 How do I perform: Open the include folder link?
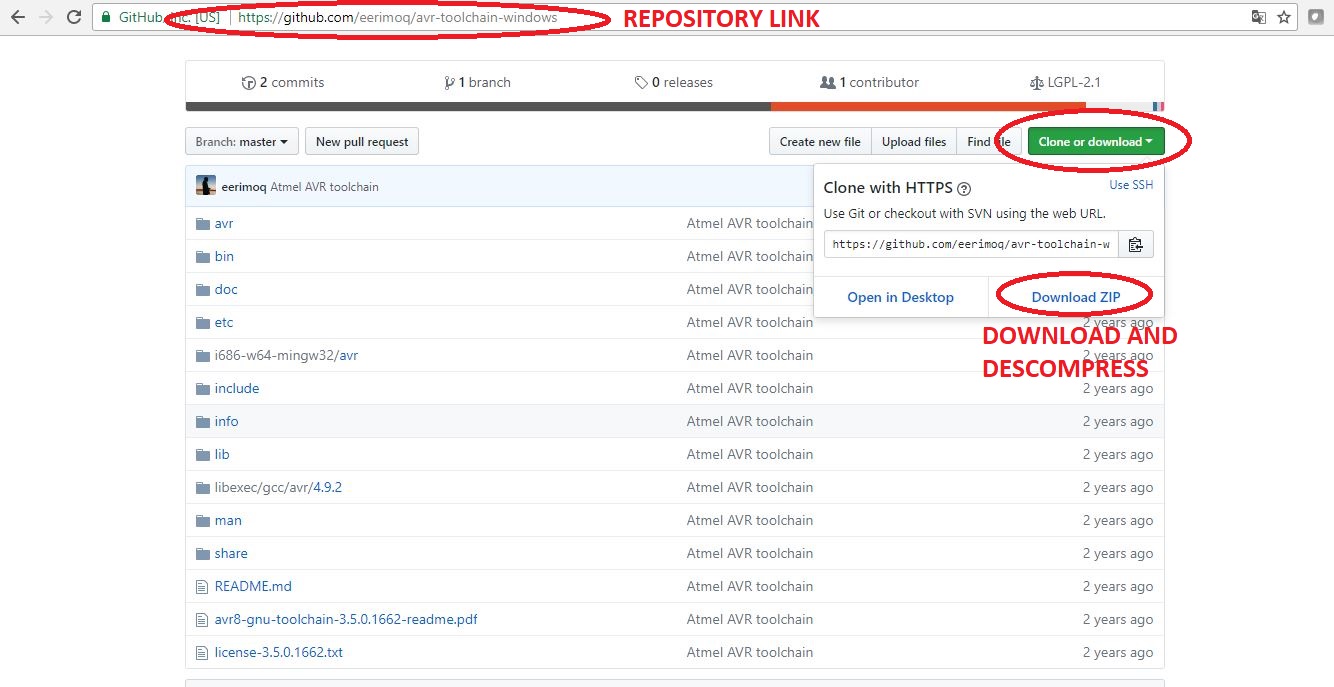237,389
